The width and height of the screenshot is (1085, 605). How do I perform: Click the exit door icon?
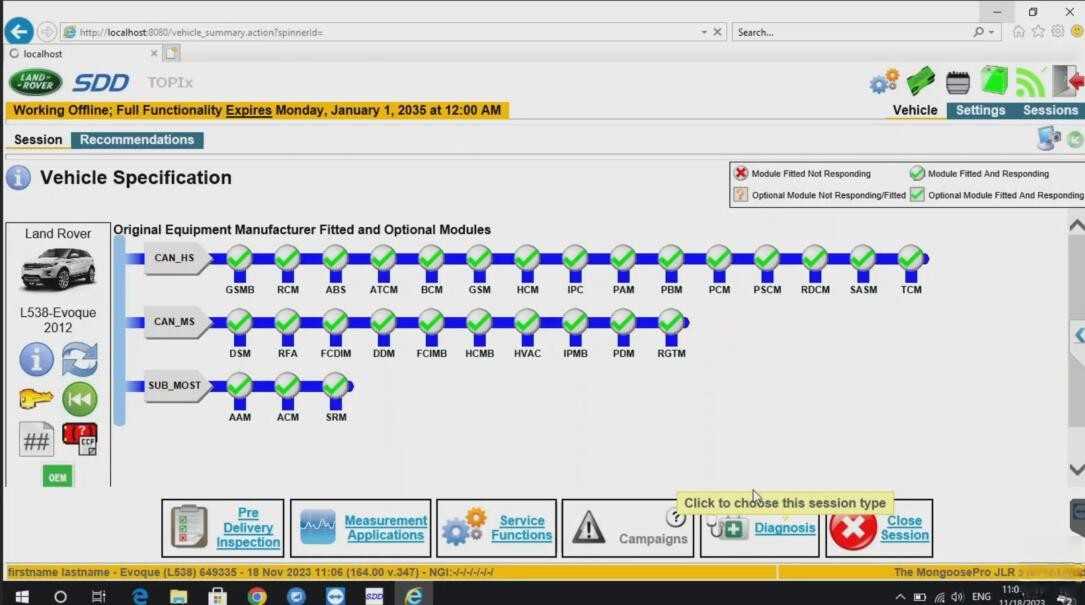coord(1068,81)
